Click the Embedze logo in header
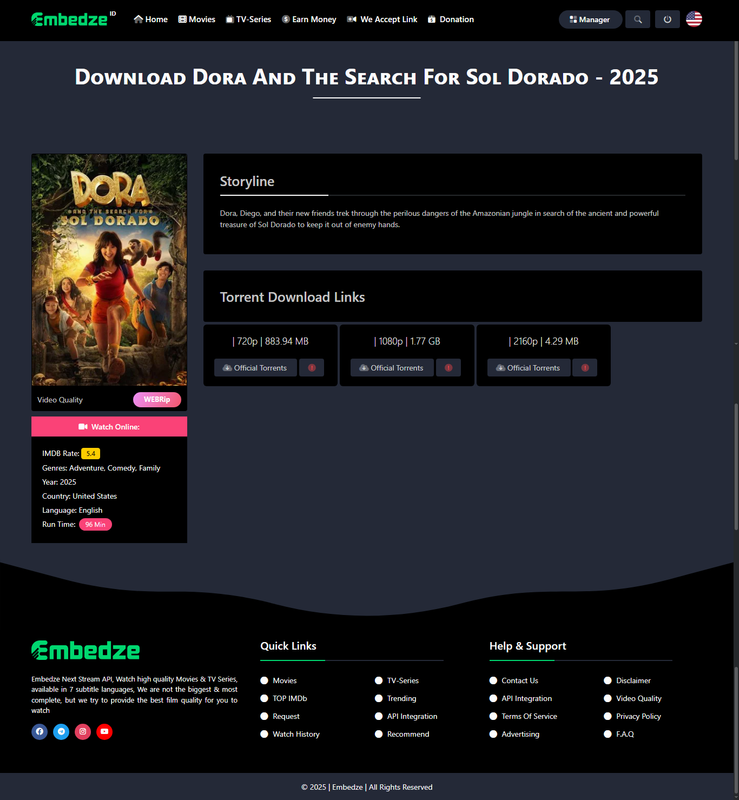The width and height of the screenshot is (739, 800). click(x=73, y=19)
